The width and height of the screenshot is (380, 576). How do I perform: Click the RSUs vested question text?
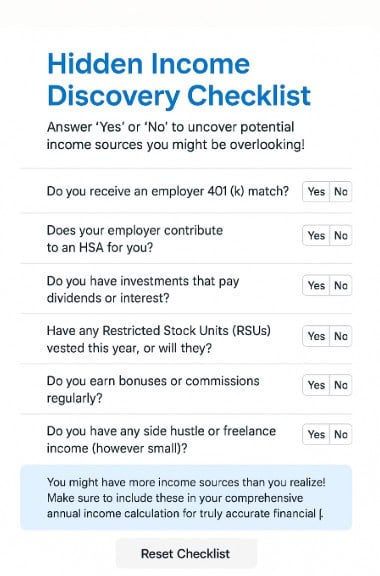coord(158,339)
